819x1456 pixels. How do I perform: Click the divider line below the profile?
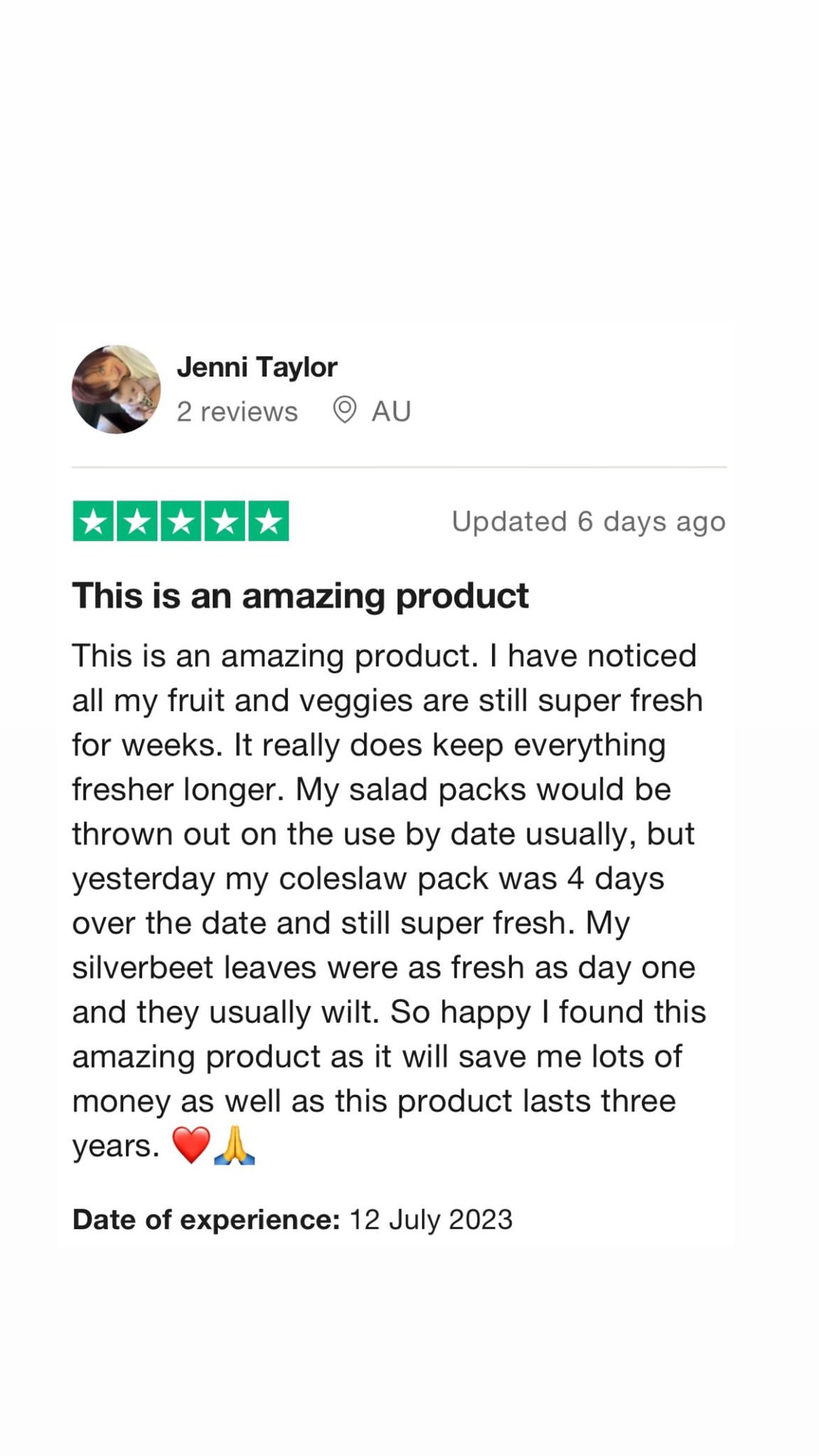coord(400,467)
